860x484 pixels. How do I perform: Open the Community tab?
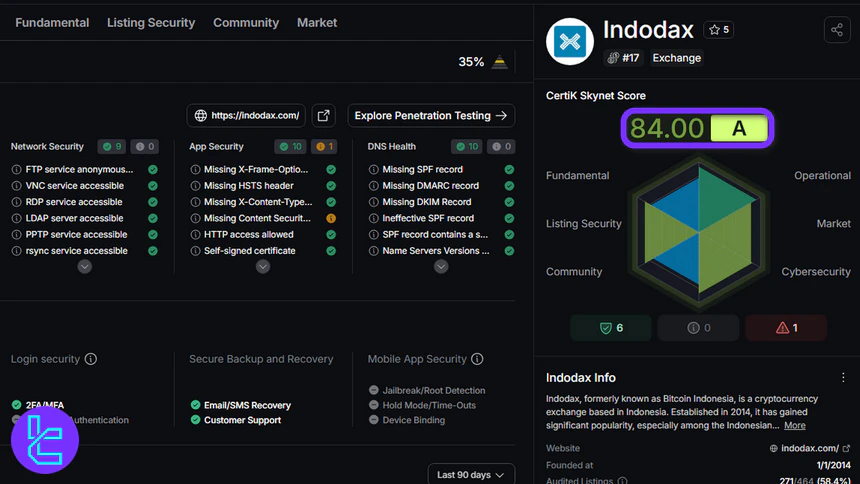pyautogui.click(x=246, y=22)
